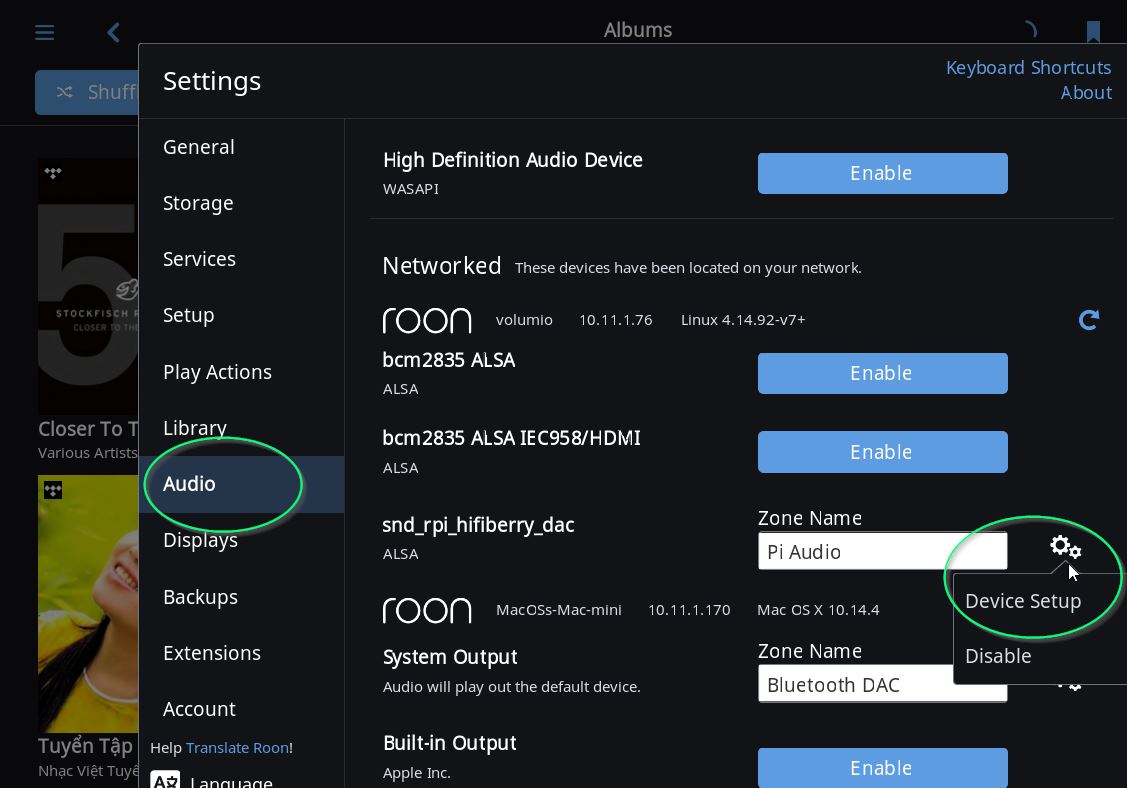Viewport: 1127px width, 788px height.
Task: Click the Mac OS X 10.14.4 text
Action: click(x=818, y=610)
